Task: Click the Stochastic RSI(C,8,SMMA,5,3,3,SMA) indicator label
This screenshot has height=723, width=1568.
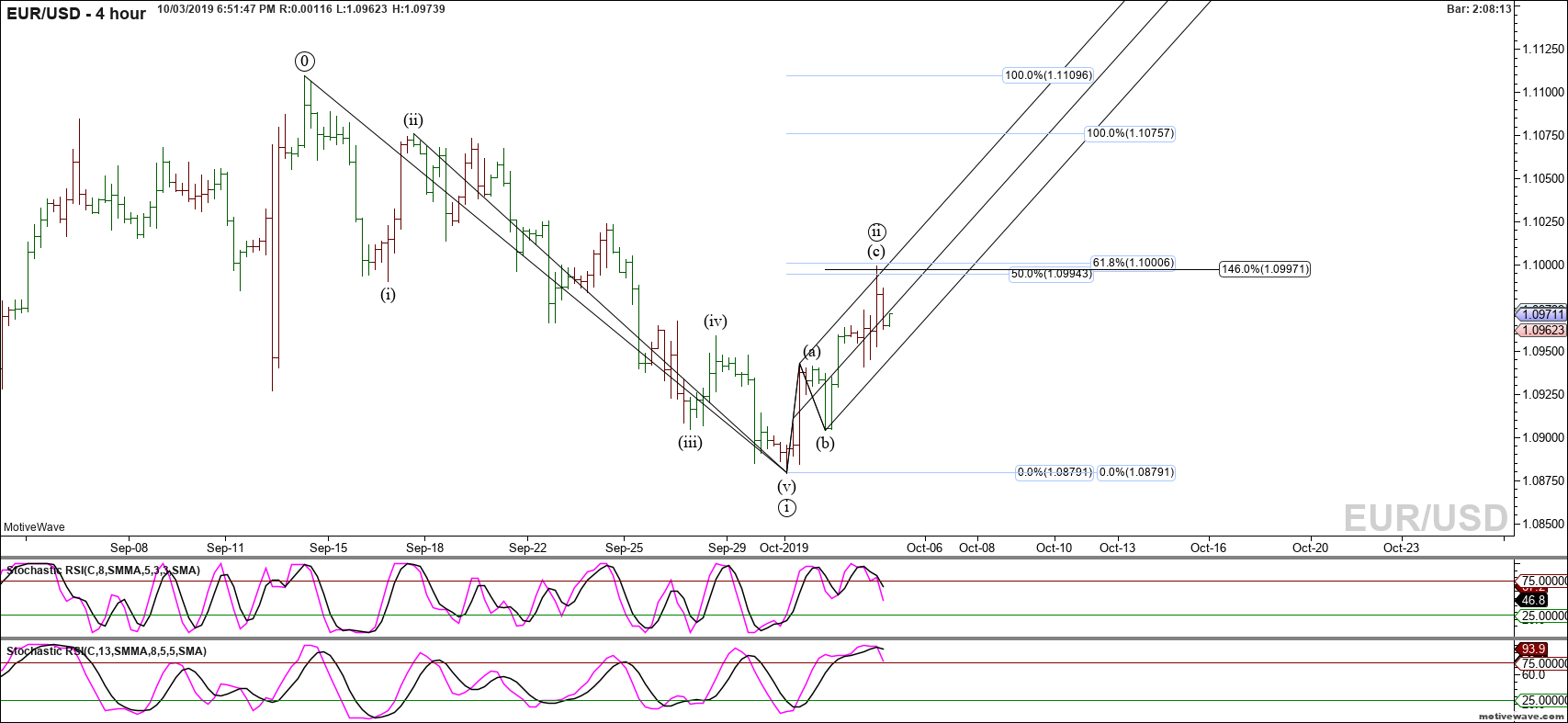Action: click(103, 570)
